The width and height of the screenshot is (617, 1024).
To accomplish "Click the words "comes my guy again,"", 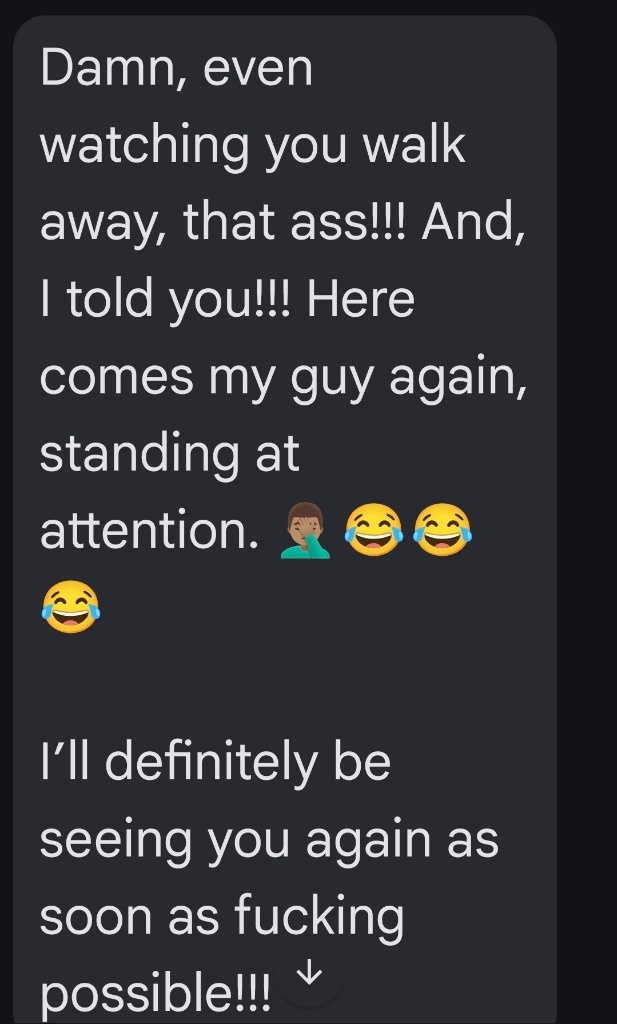I will click(284, 377).
